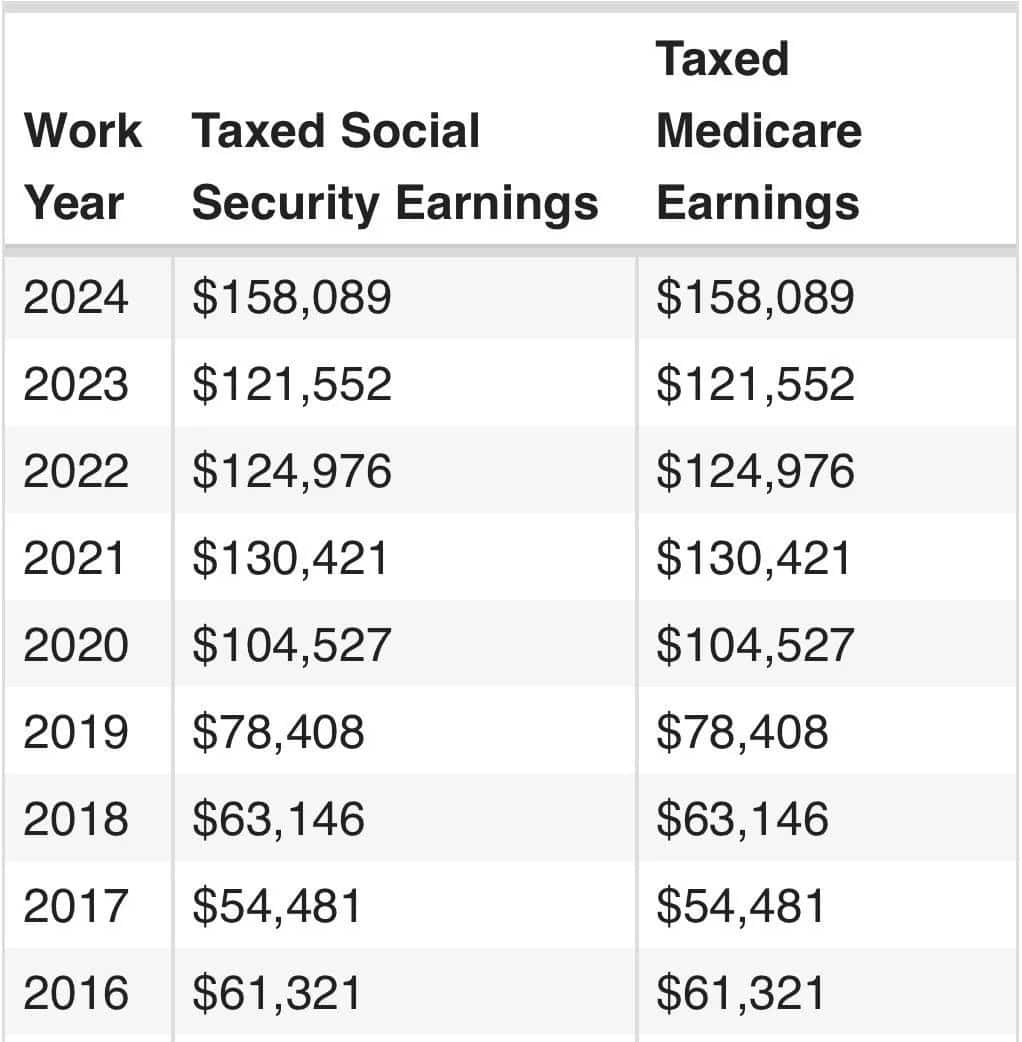
Task: Click the Work Year column header
Action: [83, 167]
